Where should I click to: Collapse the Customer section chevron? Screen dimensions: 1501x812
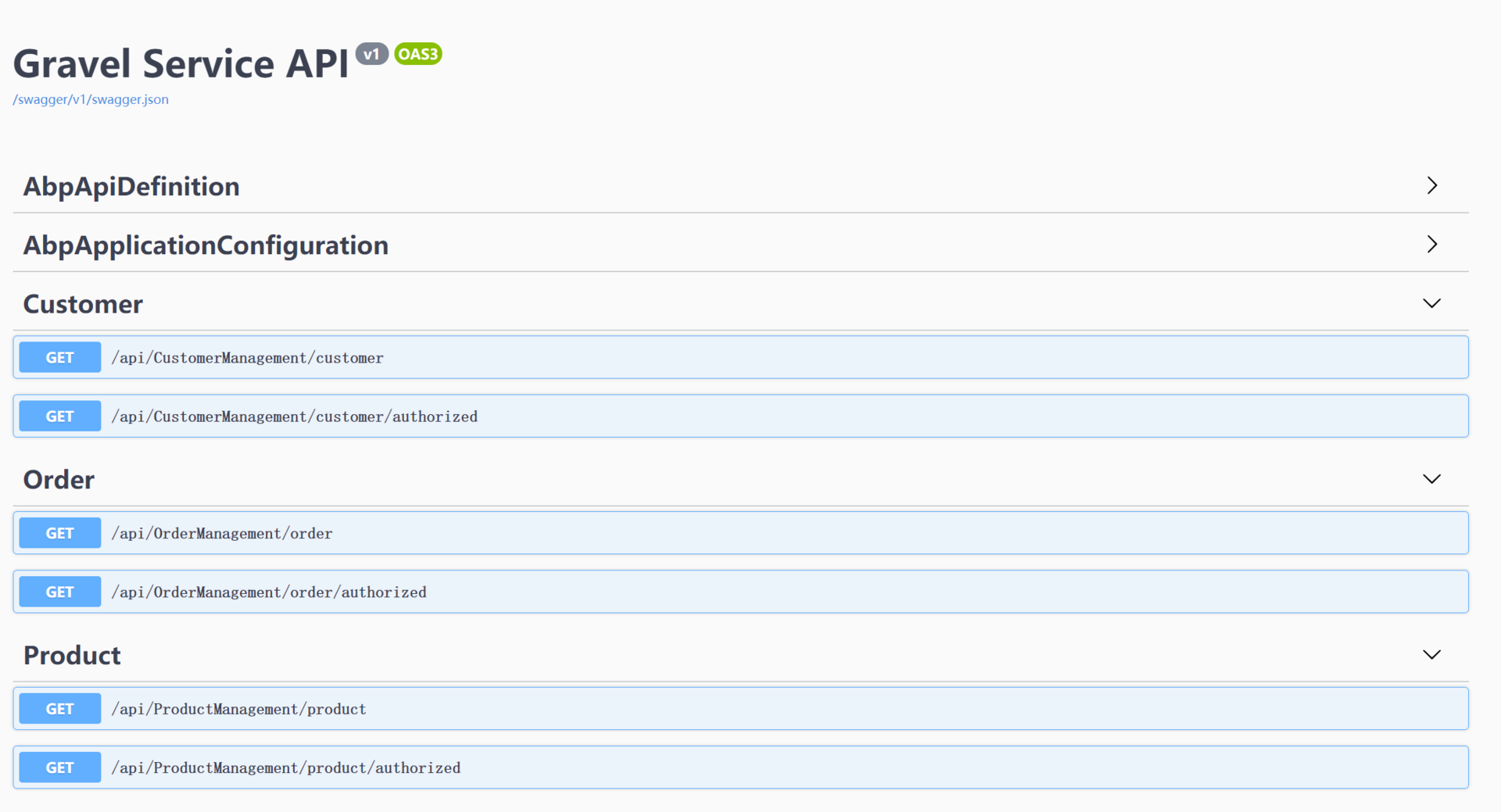tap(1431, 303)
